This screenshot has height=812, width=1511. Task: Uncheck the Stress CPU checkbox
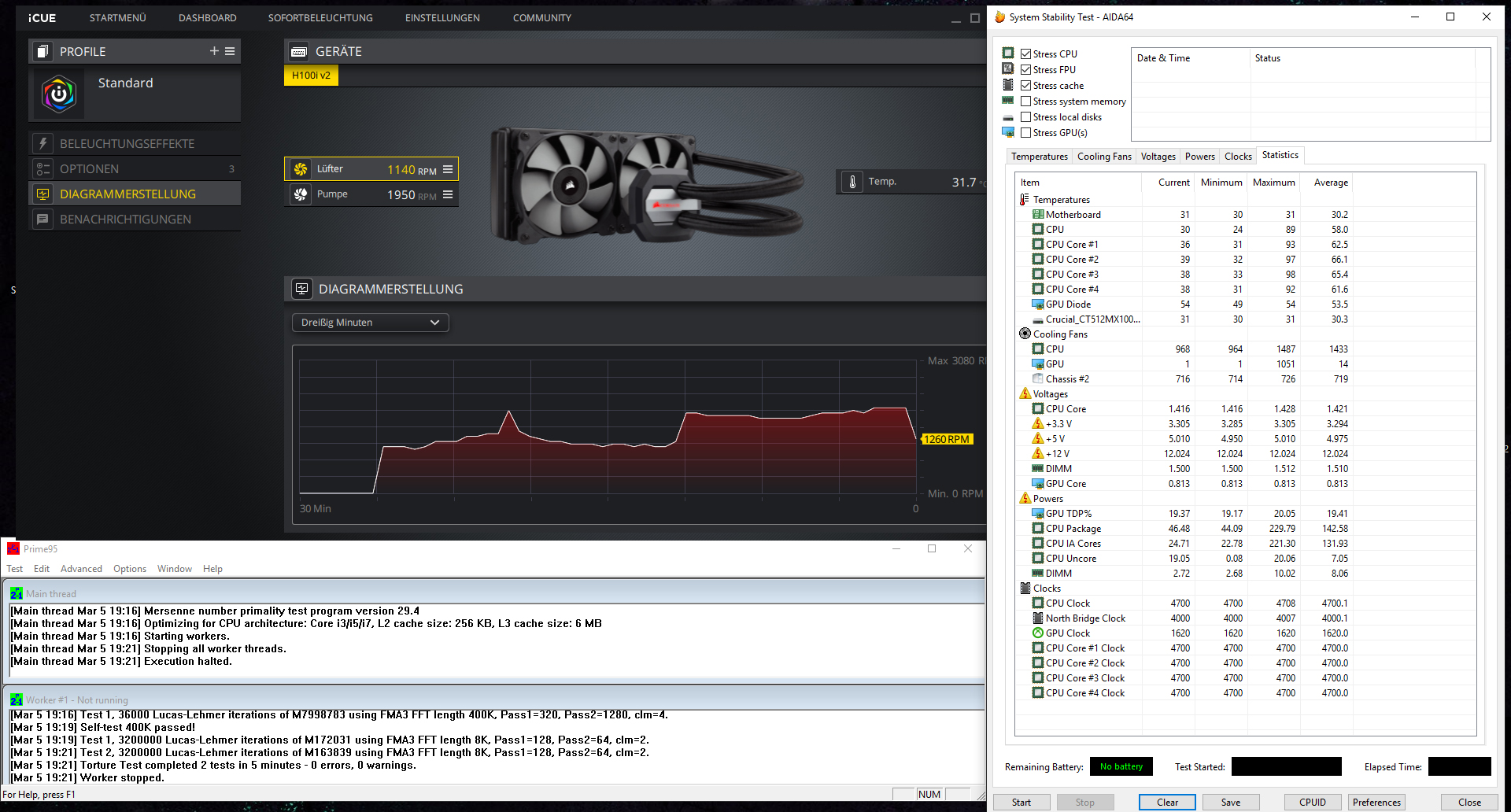click(1025, 54)
